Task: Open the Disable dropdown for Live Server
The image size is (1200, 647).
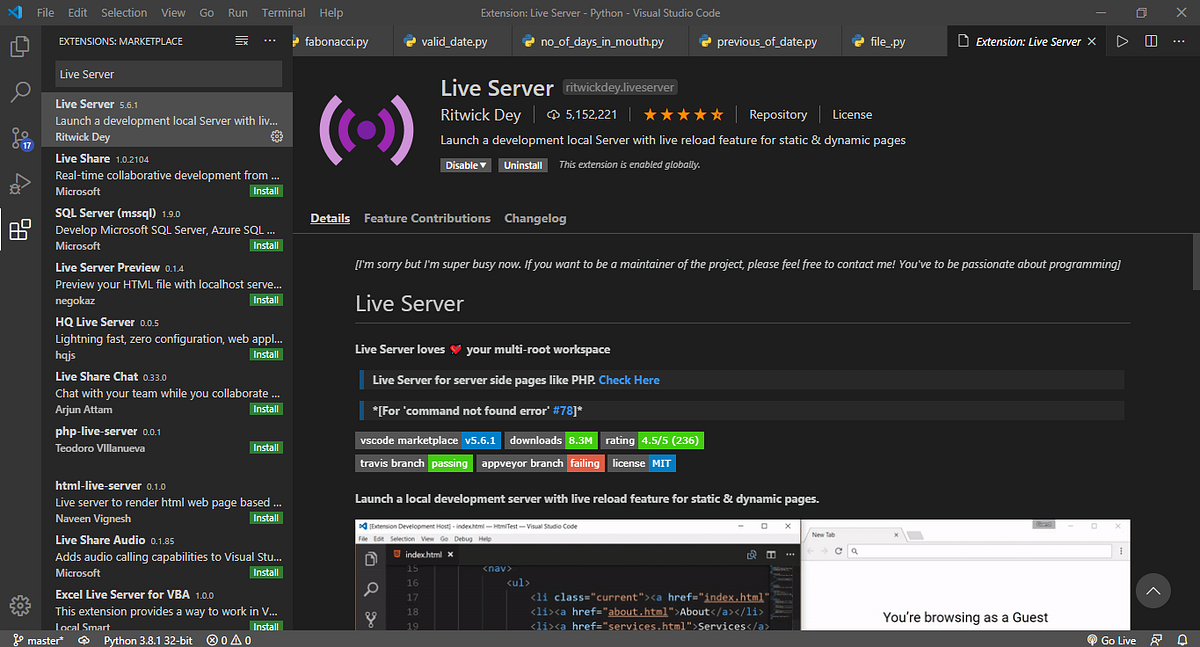Action: coord(465,164)
